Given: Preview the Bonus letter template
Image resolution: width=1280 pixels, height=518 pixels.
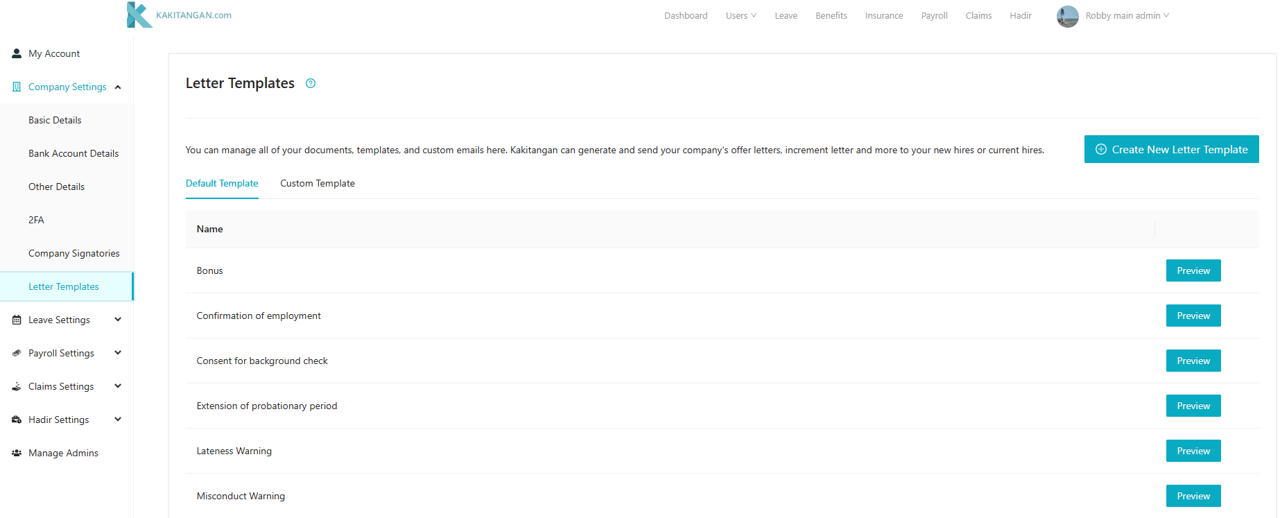Looking at the screenshot, I should coord(1193,271).
